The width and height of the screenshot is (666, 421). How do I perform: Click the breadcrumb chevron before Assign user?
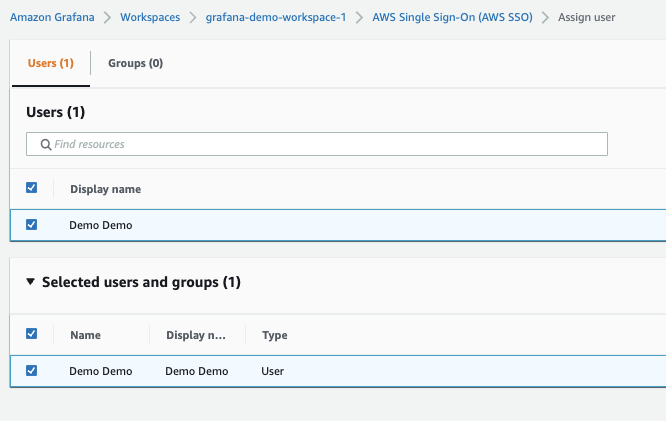545,17
